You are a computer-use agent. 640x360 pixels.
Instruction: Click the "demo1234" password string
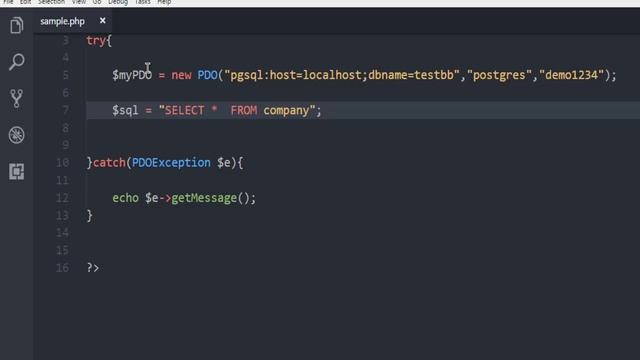[x=571, y=75]
